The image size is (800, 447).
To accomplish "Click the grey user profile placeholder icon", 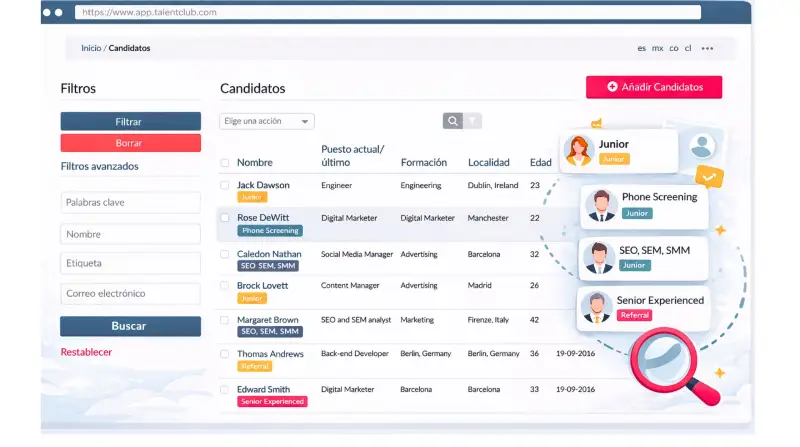I will (702, 146).
